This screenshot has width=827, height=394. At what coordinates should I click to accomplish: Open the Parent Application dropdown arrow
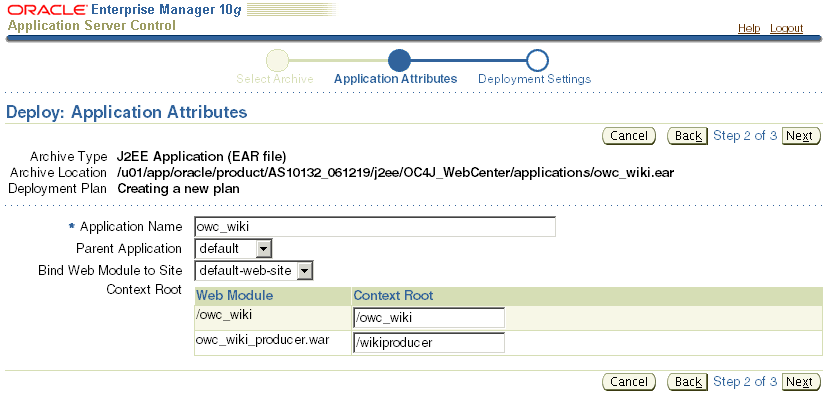264,248
